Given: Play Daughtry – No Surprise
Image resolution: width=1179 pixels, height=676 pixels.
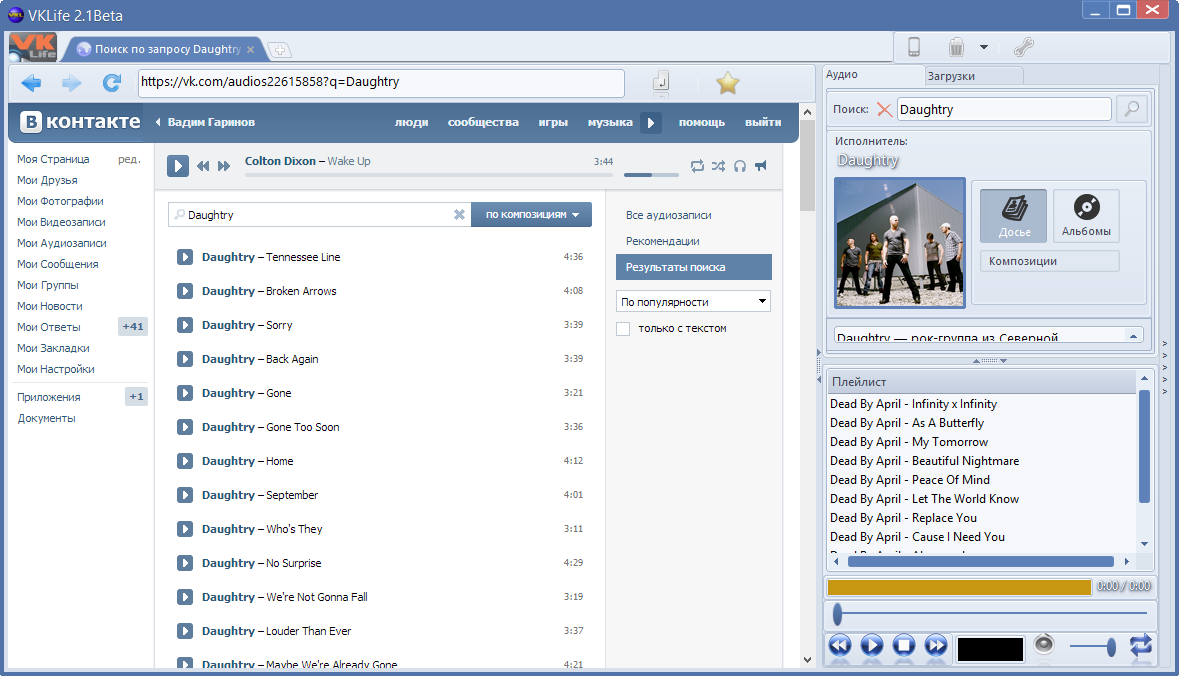Looking at the screenshot, I should click(x=185, y=563).
